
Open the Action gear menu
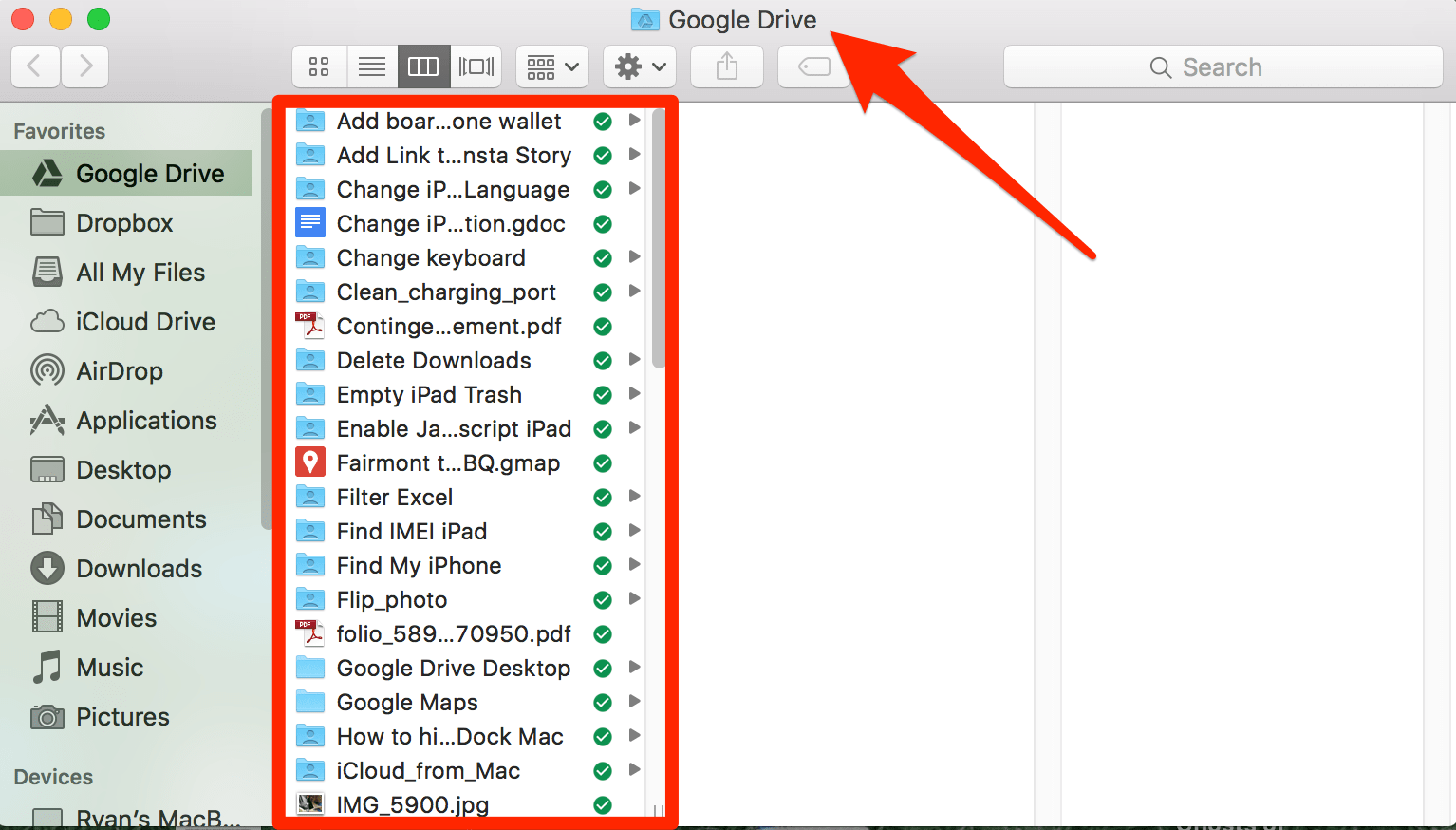pyautogui.click(x=640, y=66)
